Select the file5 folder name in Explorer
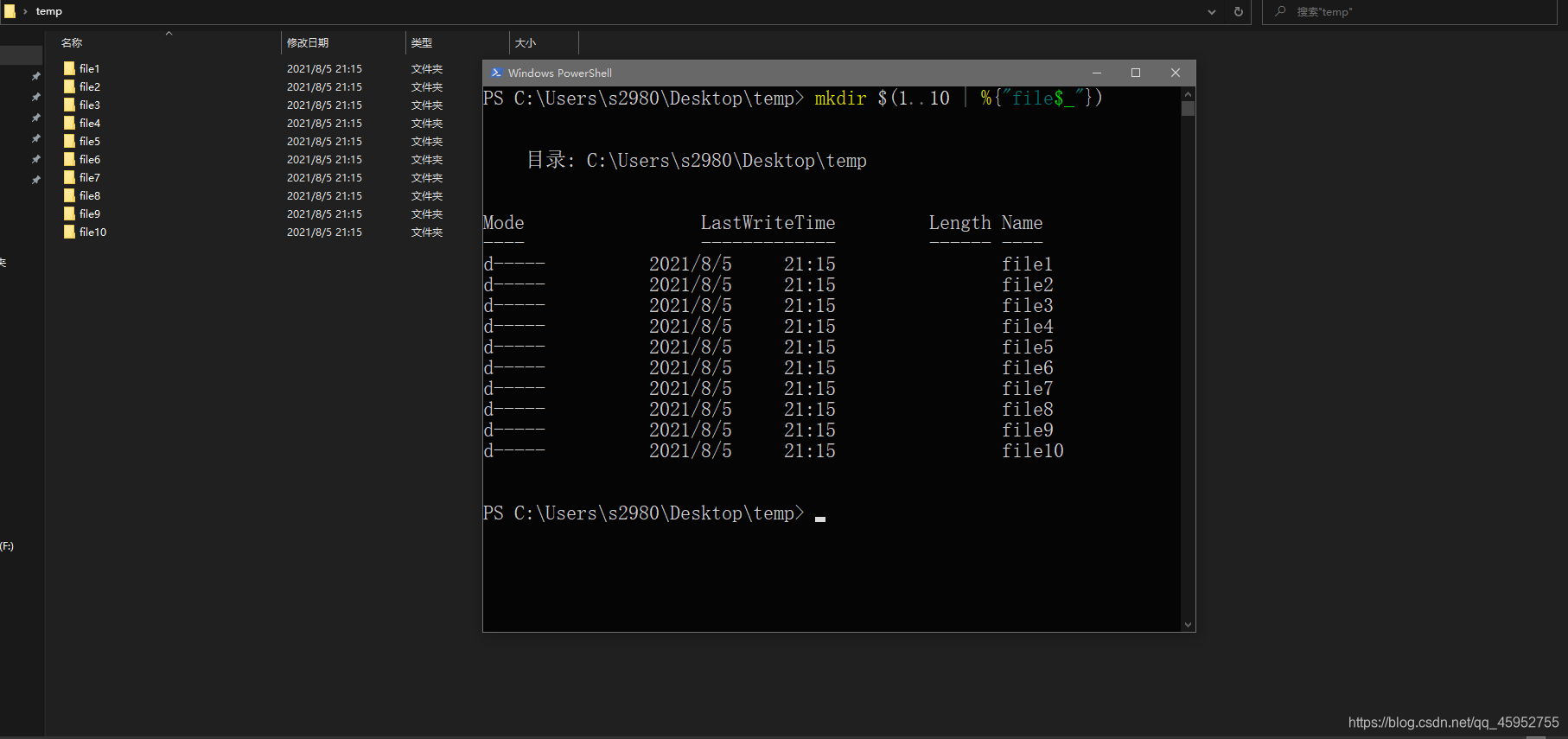 click(x=90, y=141)
